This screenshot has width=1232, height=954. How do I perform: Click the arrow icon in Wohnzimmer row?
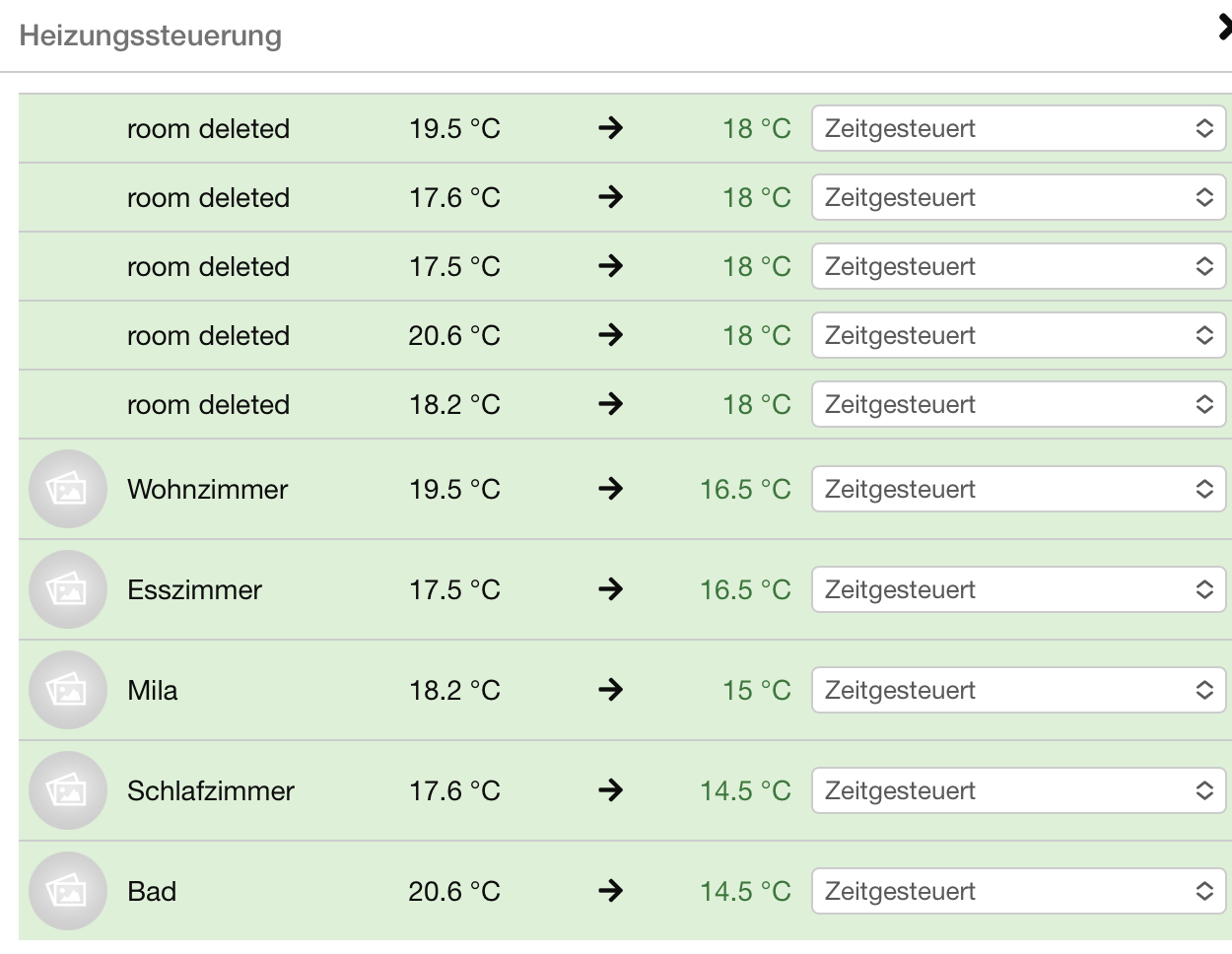click(611, 489)
